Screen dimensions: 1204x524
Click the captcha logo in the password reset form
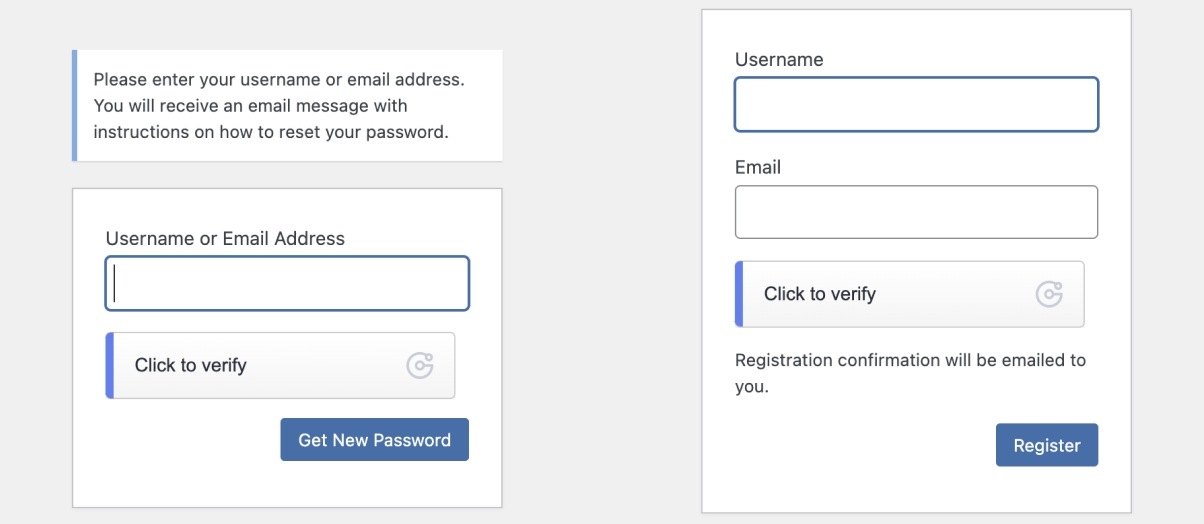click(x=420, y=366)
